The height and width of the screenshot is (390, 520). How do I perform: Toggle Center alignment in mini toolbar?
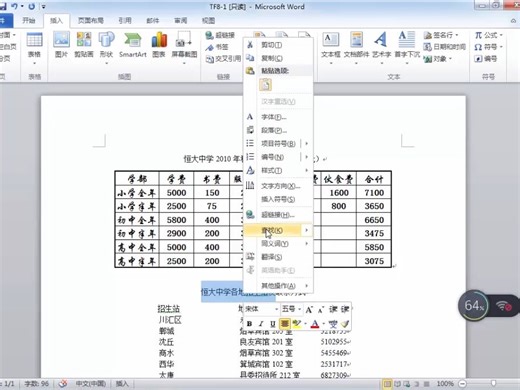284,324
